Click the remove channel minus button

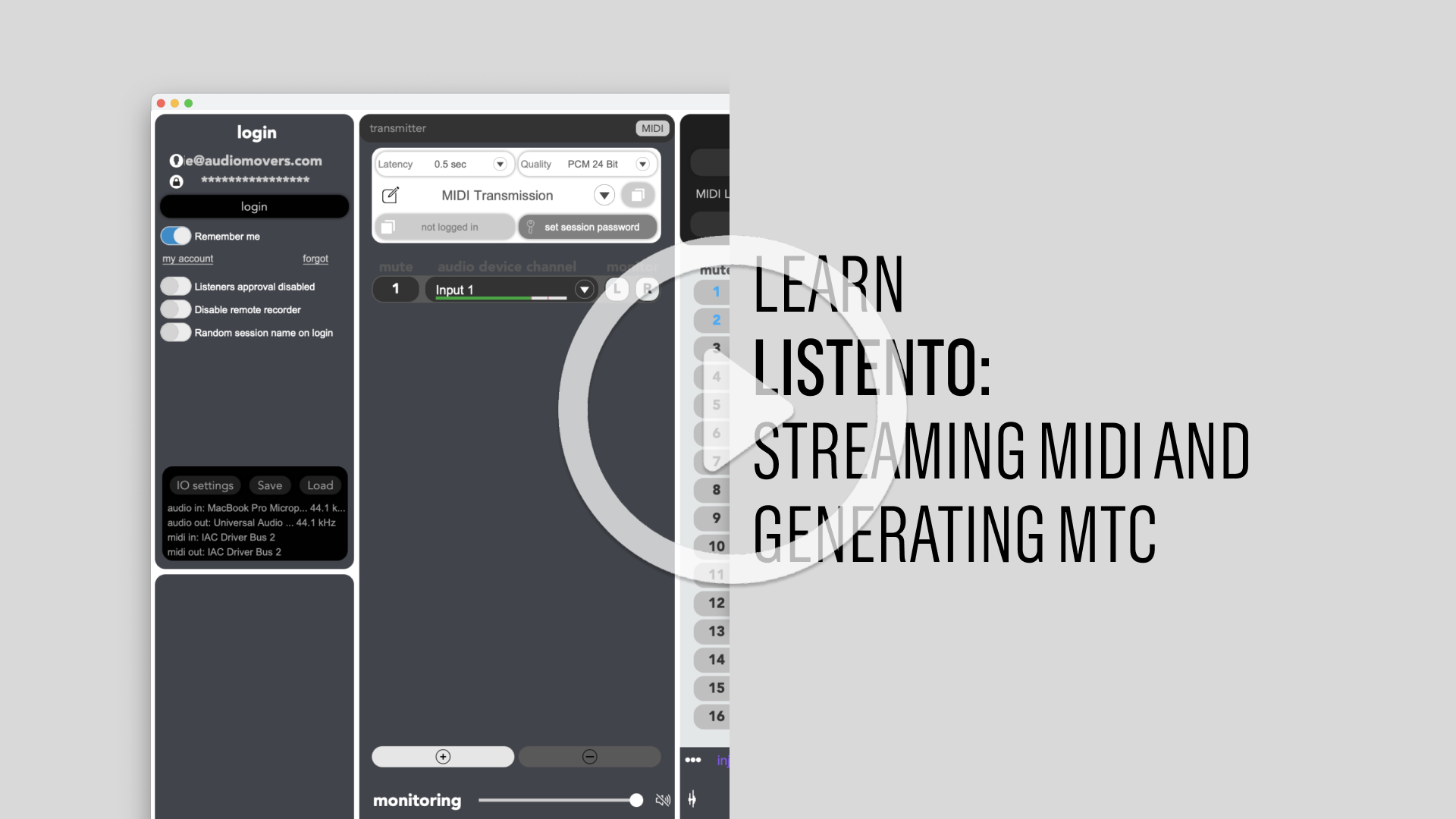(x=589, y=757)
